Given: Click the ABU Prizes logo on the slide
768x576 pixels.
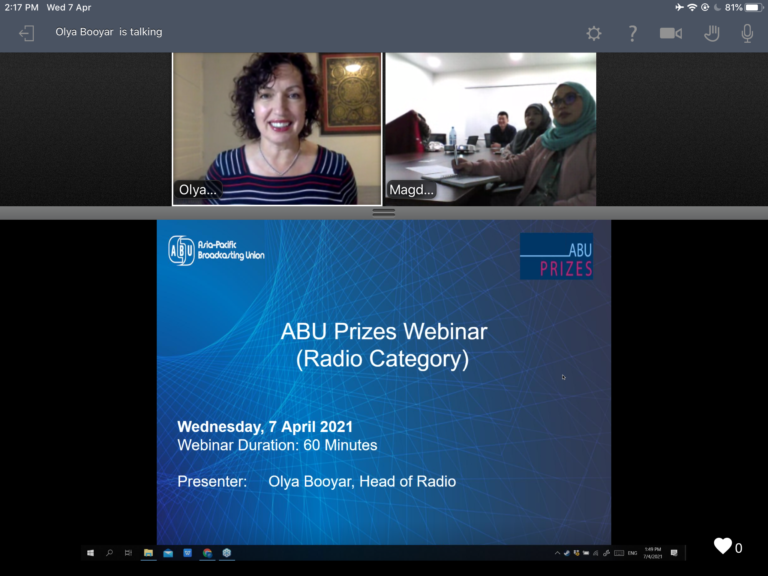Looking at the screenshot, I should click(x=556, y=256).
